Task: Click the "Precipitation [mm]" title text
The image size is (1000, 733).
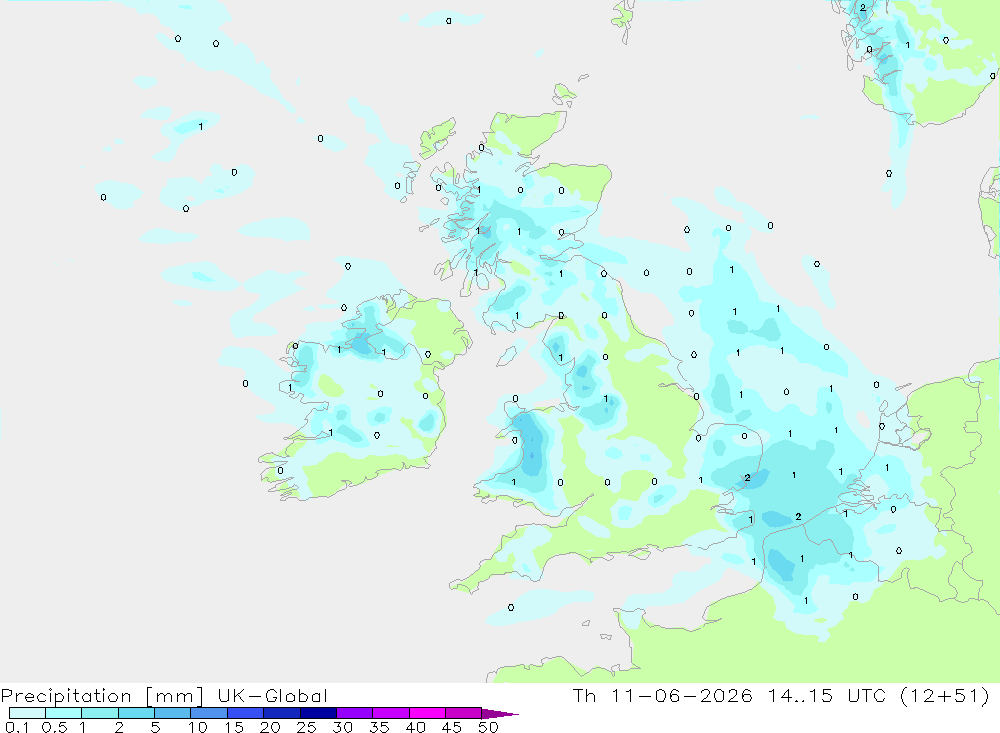Action: pos(103,696)
